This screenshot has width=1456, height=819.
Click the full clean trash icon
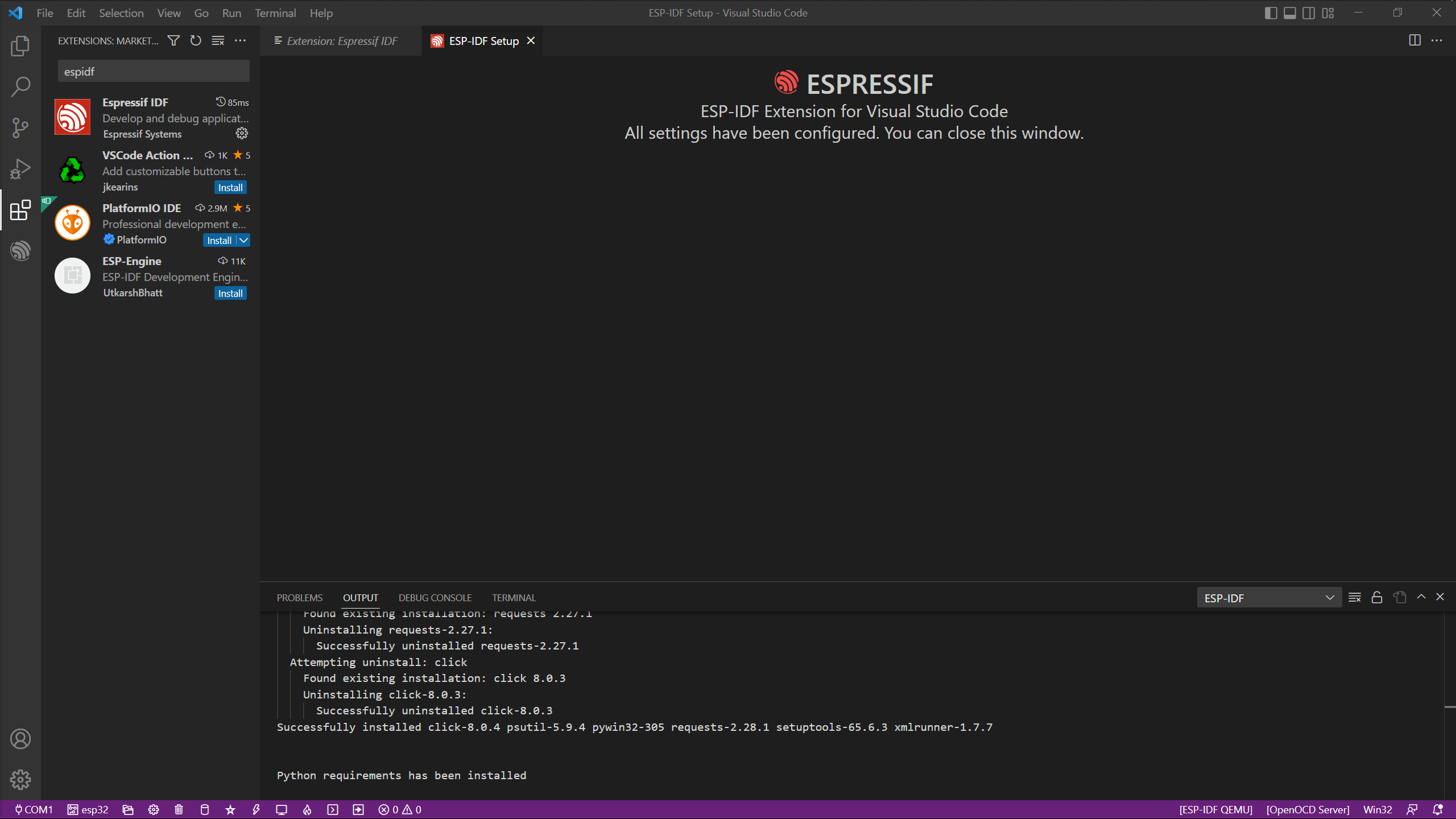(179, 809)
